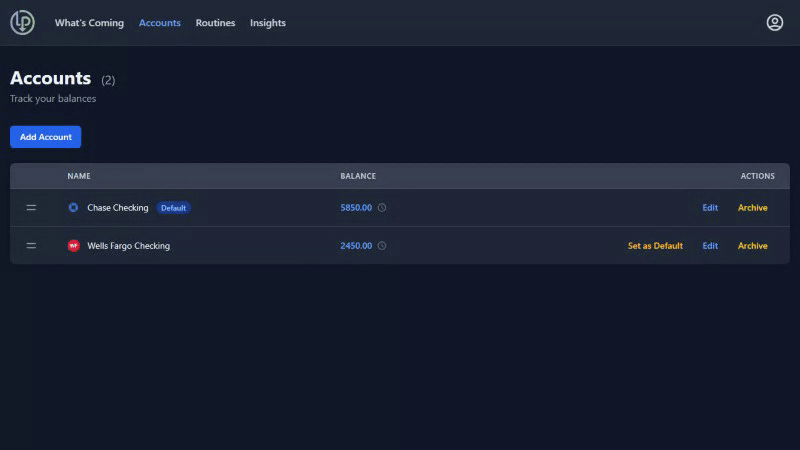
Task: Select the Accounts navigation tab
Action: click(160, 23)
